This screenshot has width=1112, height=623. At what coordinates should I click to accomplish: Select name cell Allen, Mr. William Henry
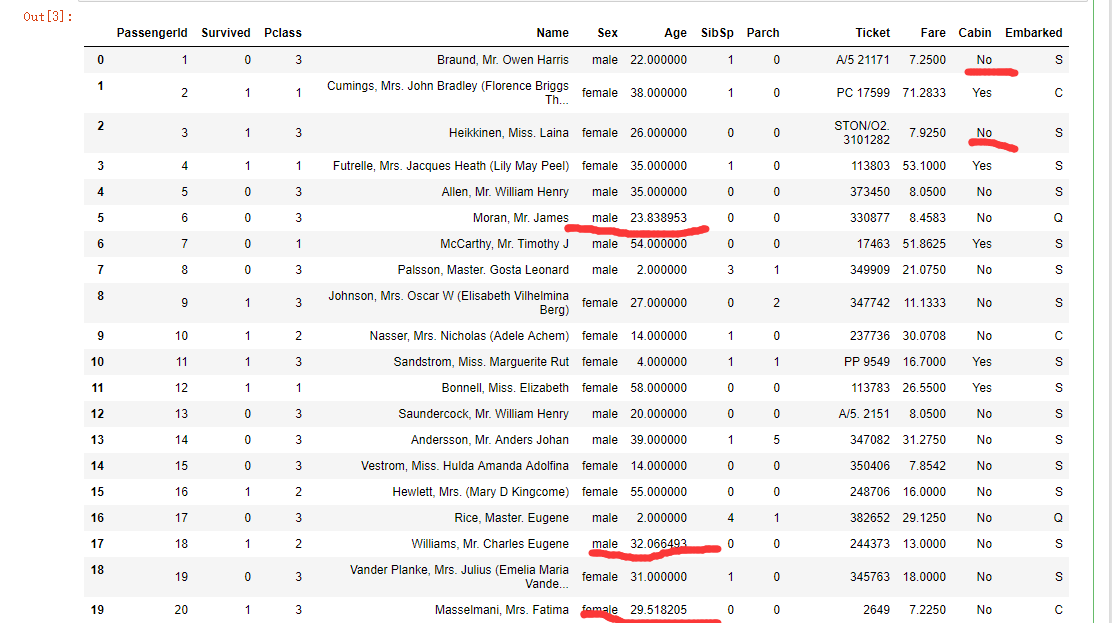[x=505, y=192]
